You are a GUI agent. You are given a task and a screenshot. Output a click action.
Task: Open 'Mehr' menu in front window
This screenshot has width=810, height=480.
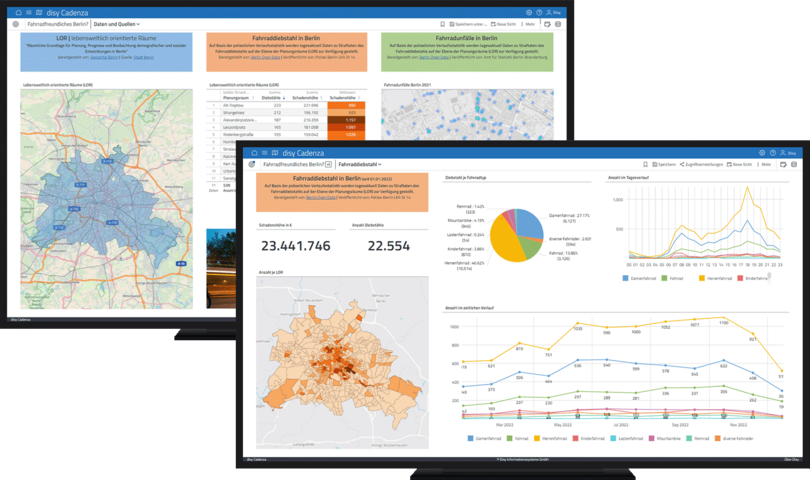coord(764,164)
